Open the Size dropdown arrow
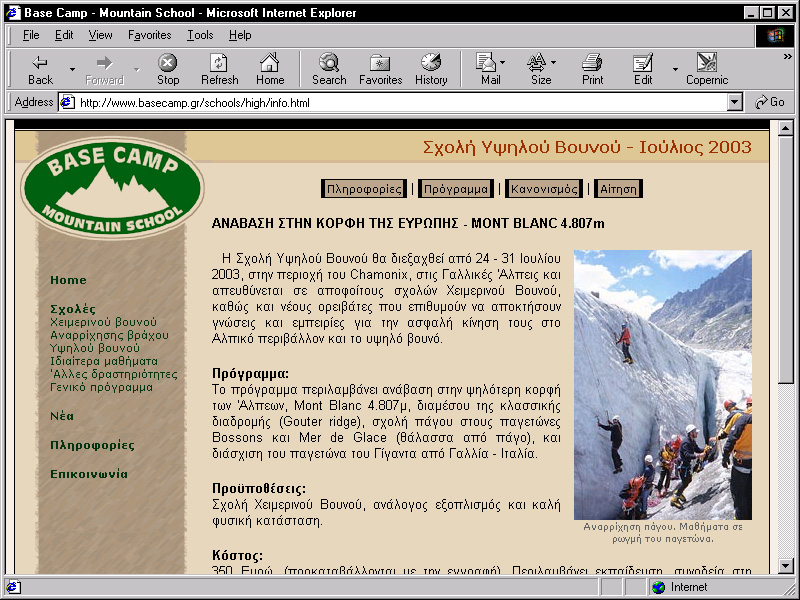800x600 pixels. click(554, 62)
